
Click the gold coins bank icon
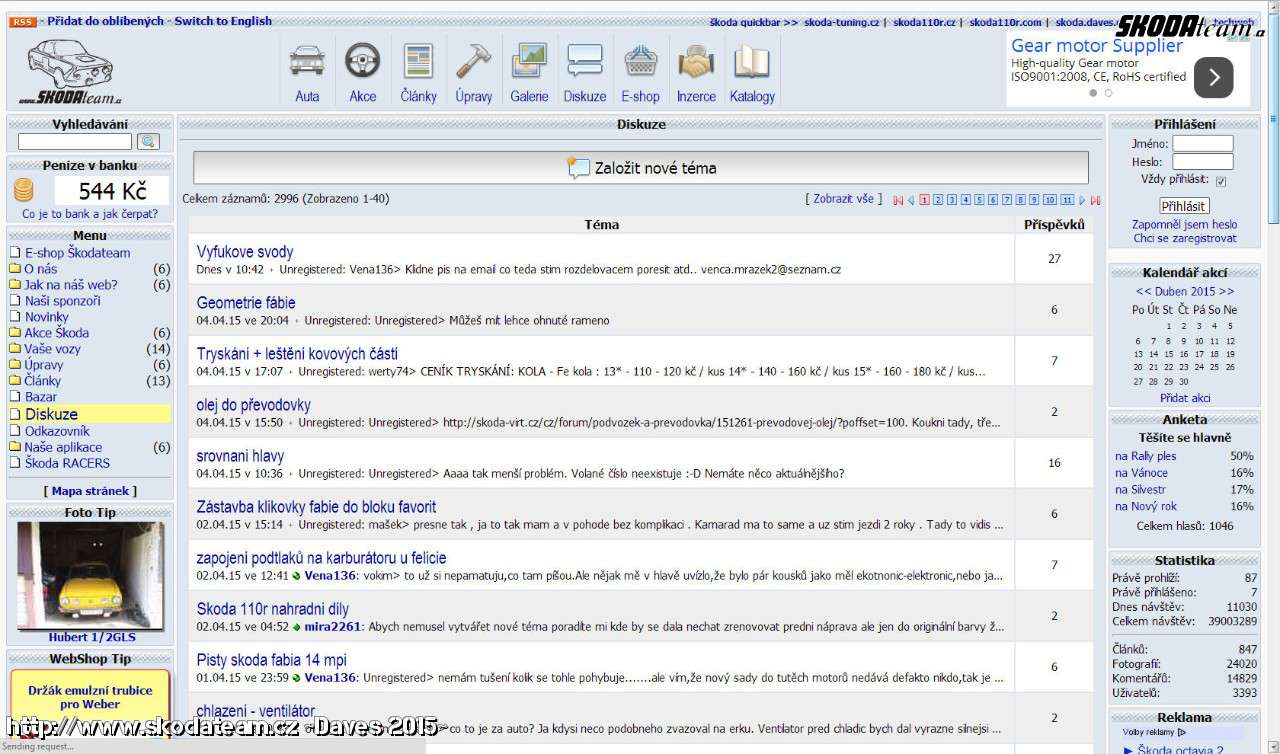point(24,190)
